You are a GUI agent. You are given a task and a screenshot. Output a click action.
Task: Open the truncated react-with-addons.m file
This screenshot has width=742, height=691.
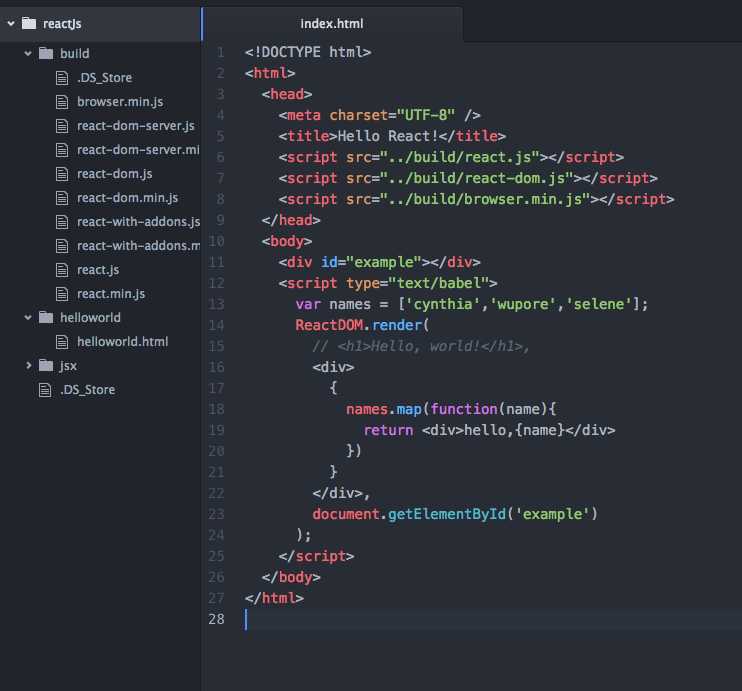[x=139, y=246]
